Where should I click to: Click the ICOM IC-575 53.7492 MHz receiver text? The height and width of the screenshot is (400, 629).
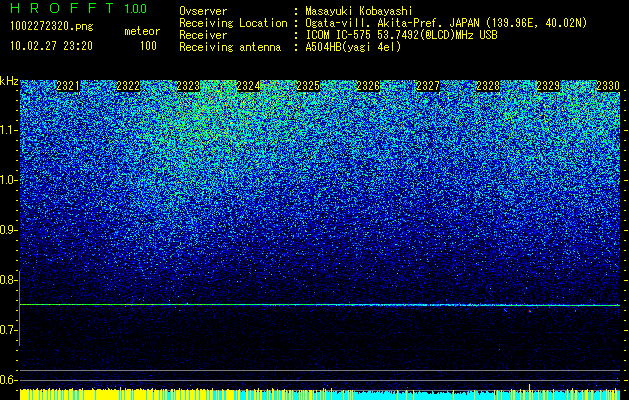coord(401,35)
